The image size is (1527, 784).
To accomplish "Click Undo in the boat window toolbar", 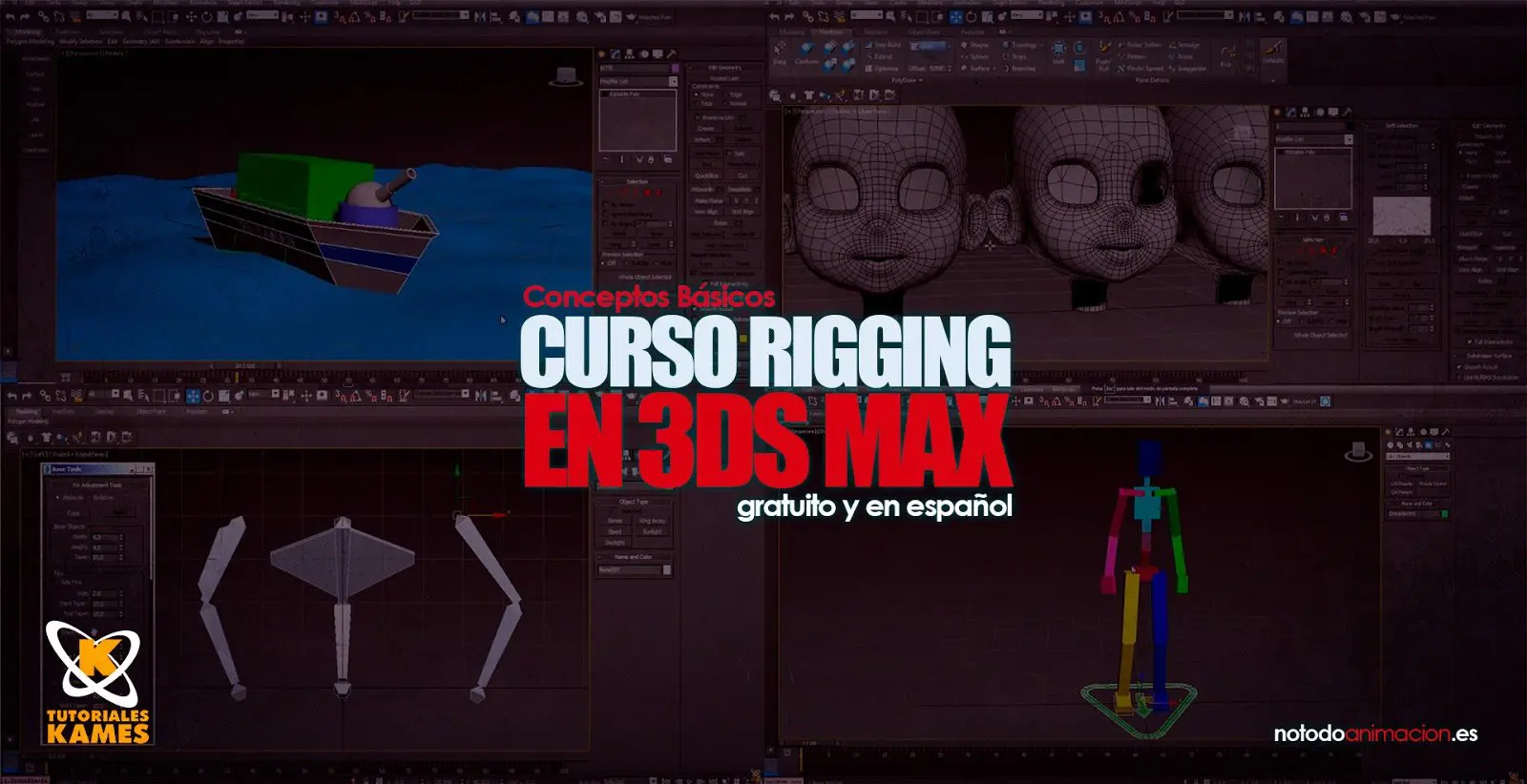I will 10,17.
